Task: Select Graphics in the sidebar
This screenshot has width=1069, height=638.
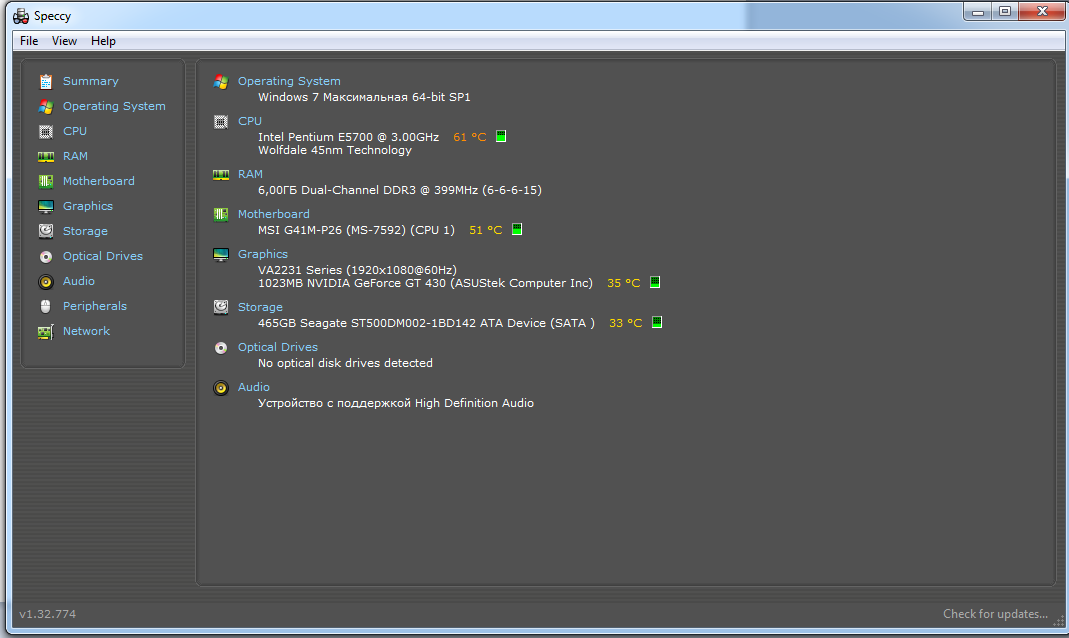Action: [88, 206]
